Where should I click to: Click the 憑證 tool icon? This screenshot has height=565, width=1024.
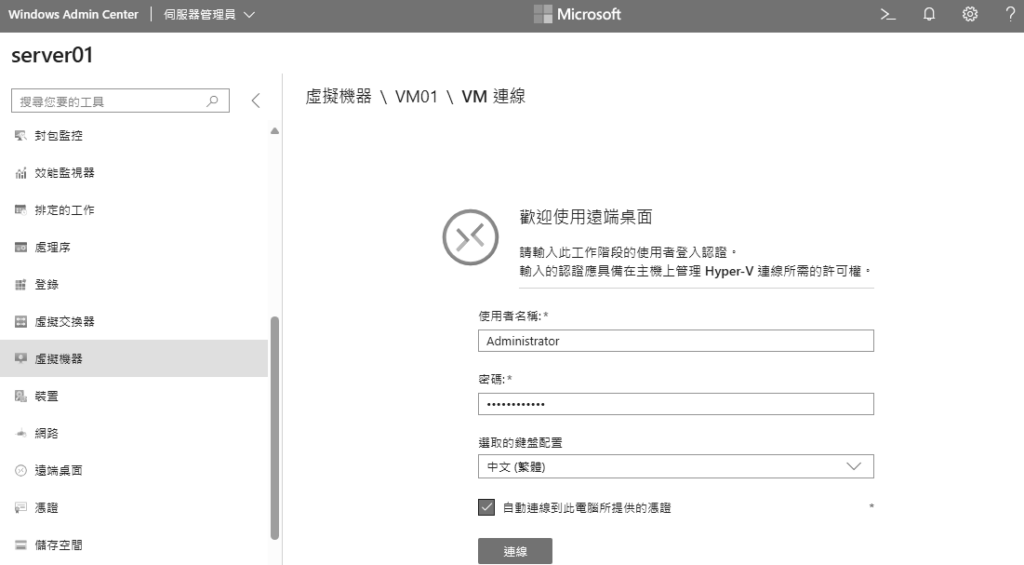pos(21,508)
